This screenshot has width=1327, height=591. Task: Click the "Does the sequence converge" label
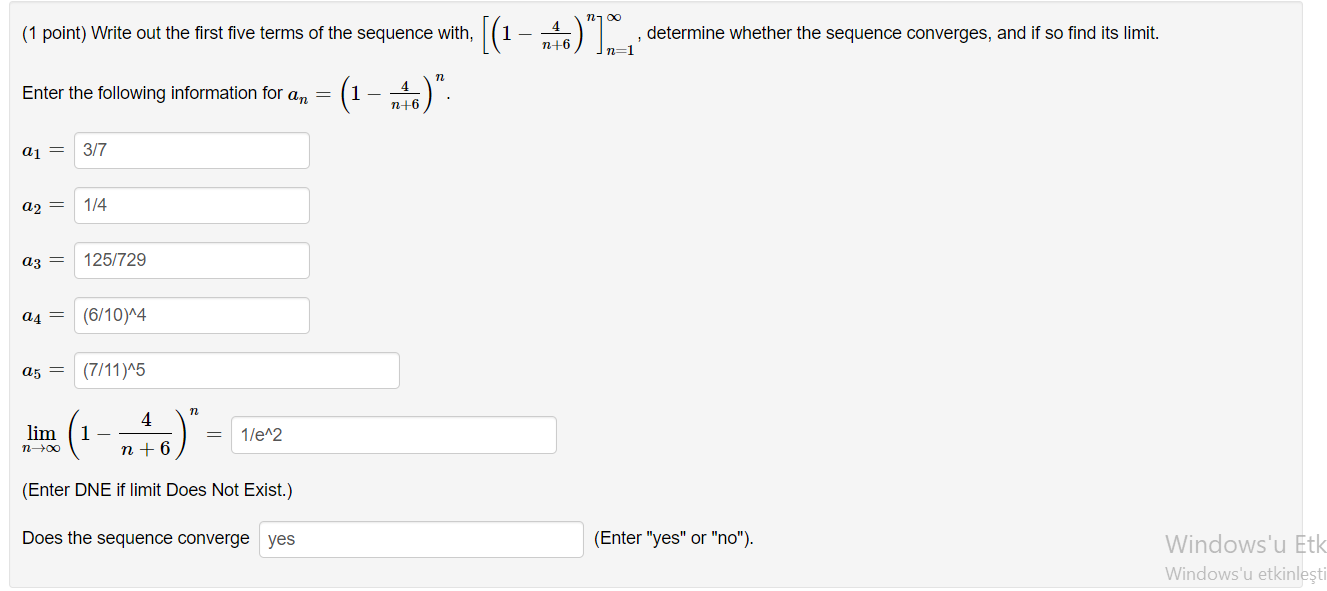[136, 538]
